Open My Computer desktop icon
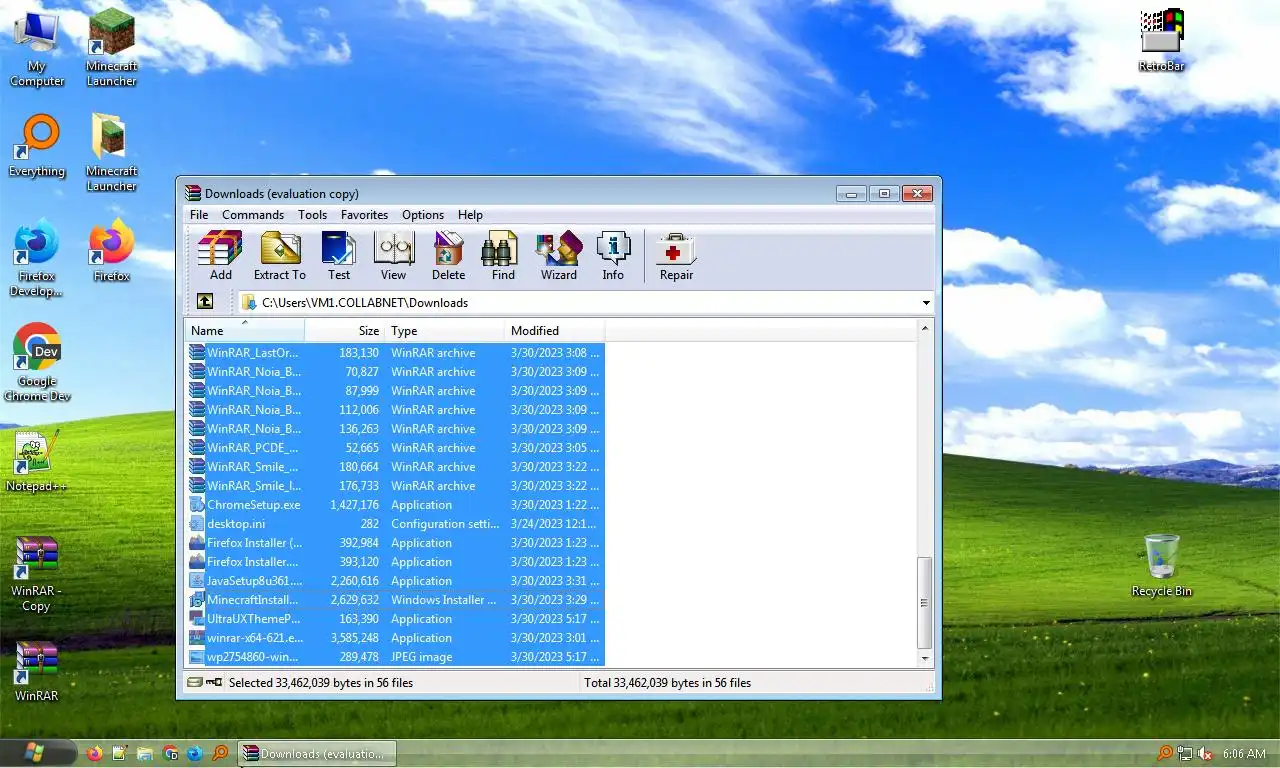Screen dimensions: 1280x768 tap(37, 48)
